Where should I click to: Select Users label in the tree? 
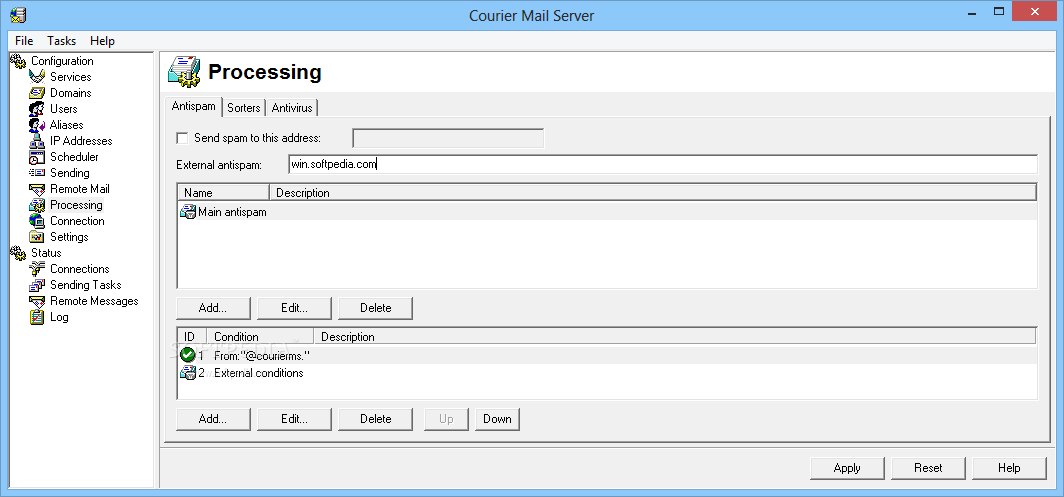(64, 109)
